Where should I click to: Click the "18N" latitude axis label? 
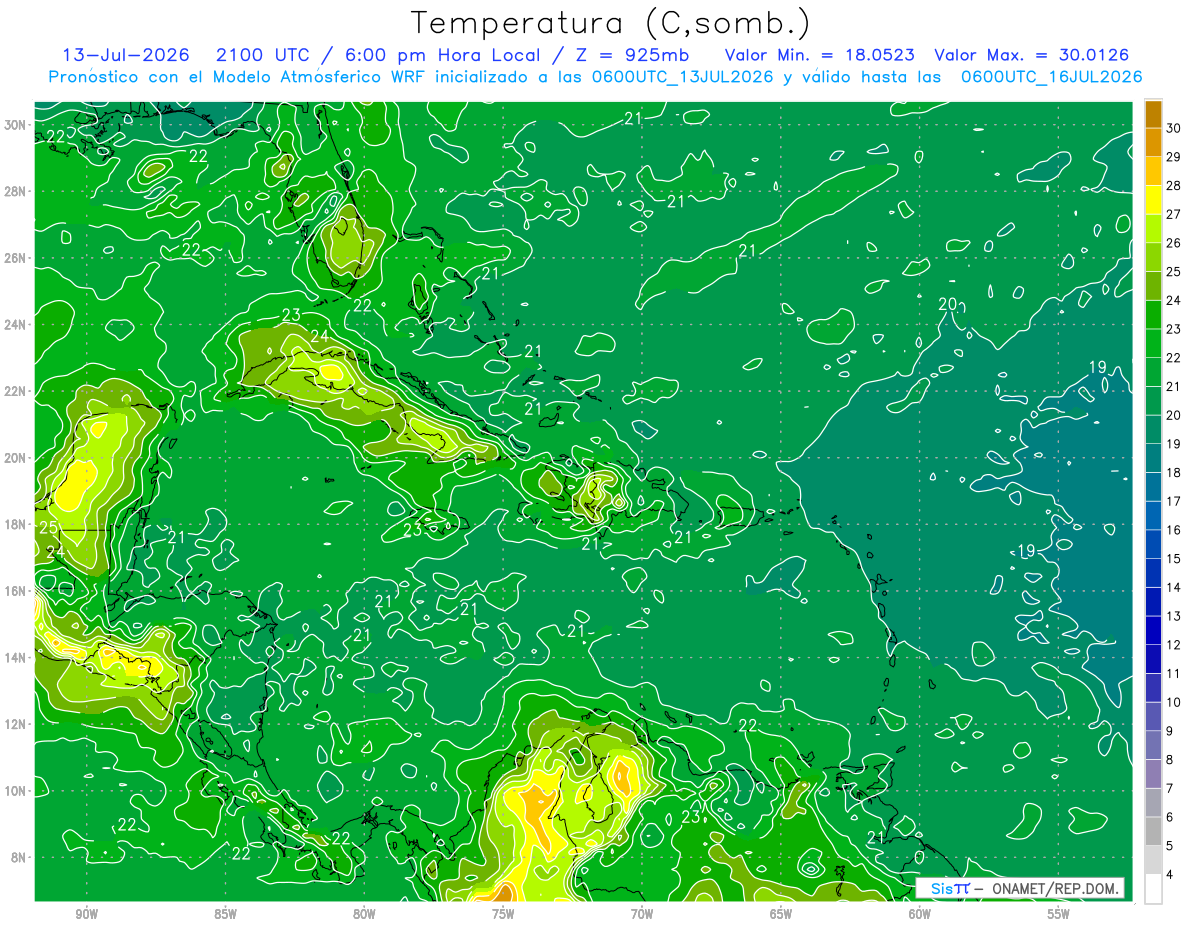coord(15,524)
